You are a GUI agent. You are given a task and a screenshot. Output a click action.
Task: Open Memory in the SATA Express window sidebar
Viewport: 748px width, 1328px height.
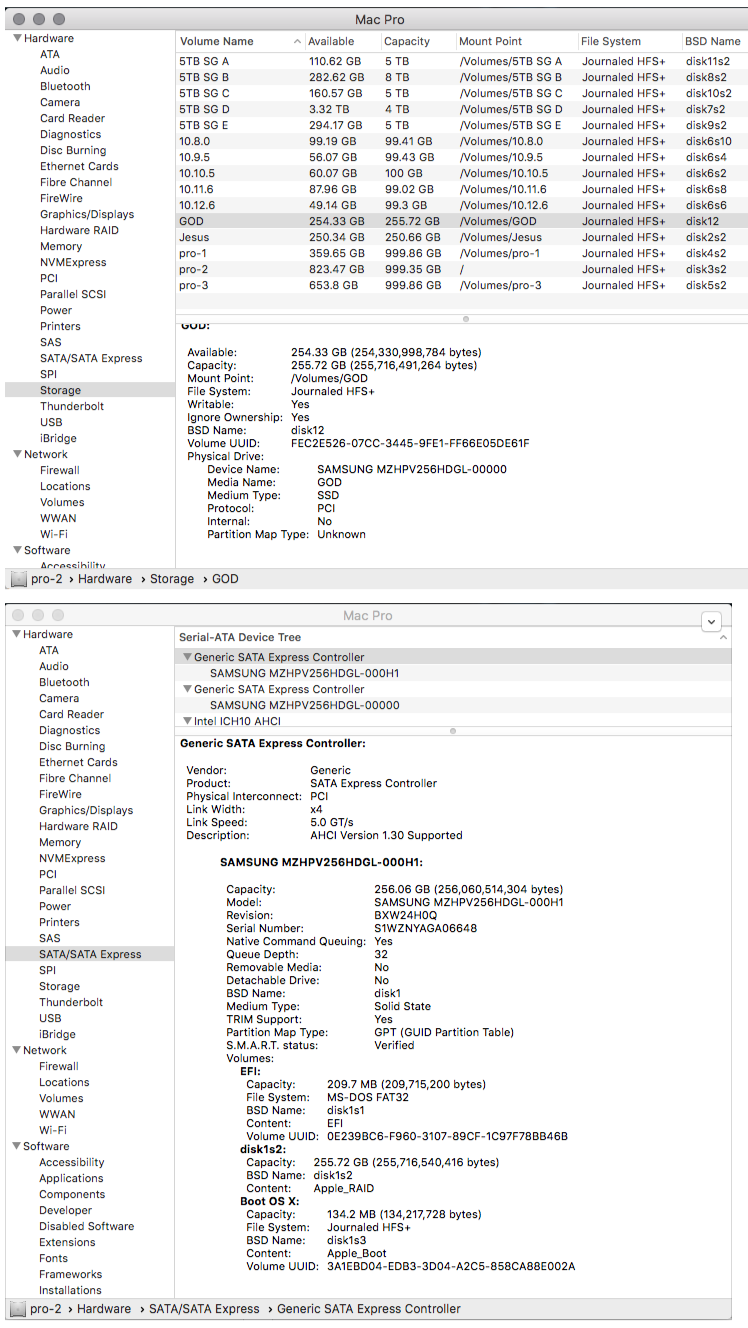(x=60, y=842)
